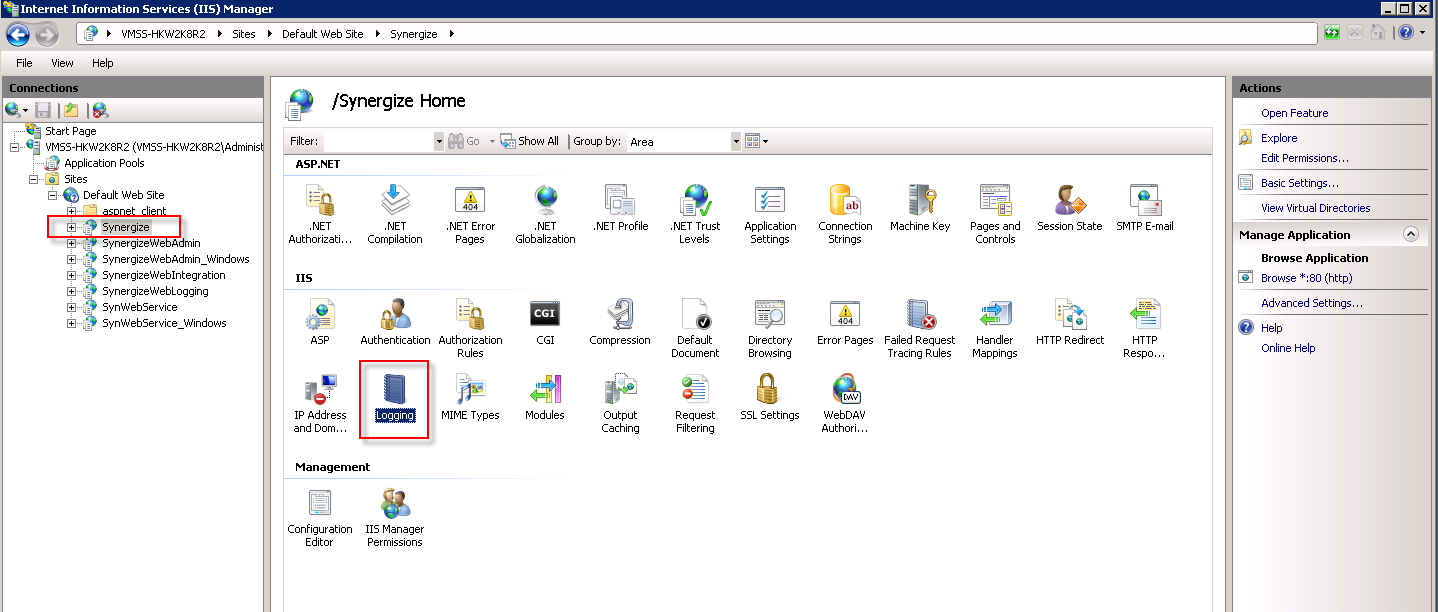
Task: Open Advanced Settings action
Action: [1311, 303]
